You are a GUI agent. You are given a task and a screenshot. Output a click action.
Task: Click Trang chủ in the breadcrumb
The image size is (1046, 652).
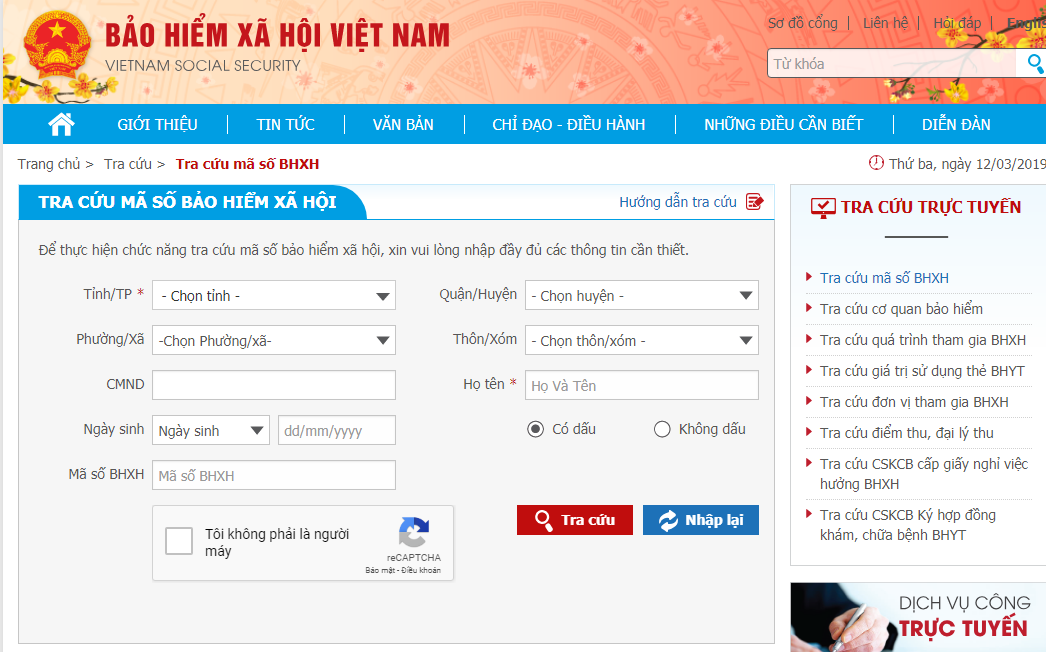(49, 164)
